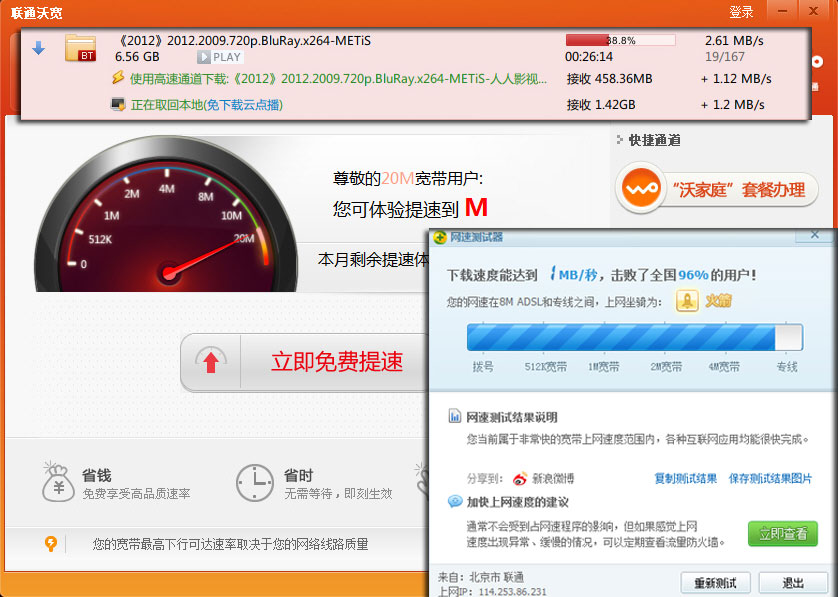The image size is (838, 597).
Task: Play the 2012 movie with PLAY button
Action: point(220,57)
